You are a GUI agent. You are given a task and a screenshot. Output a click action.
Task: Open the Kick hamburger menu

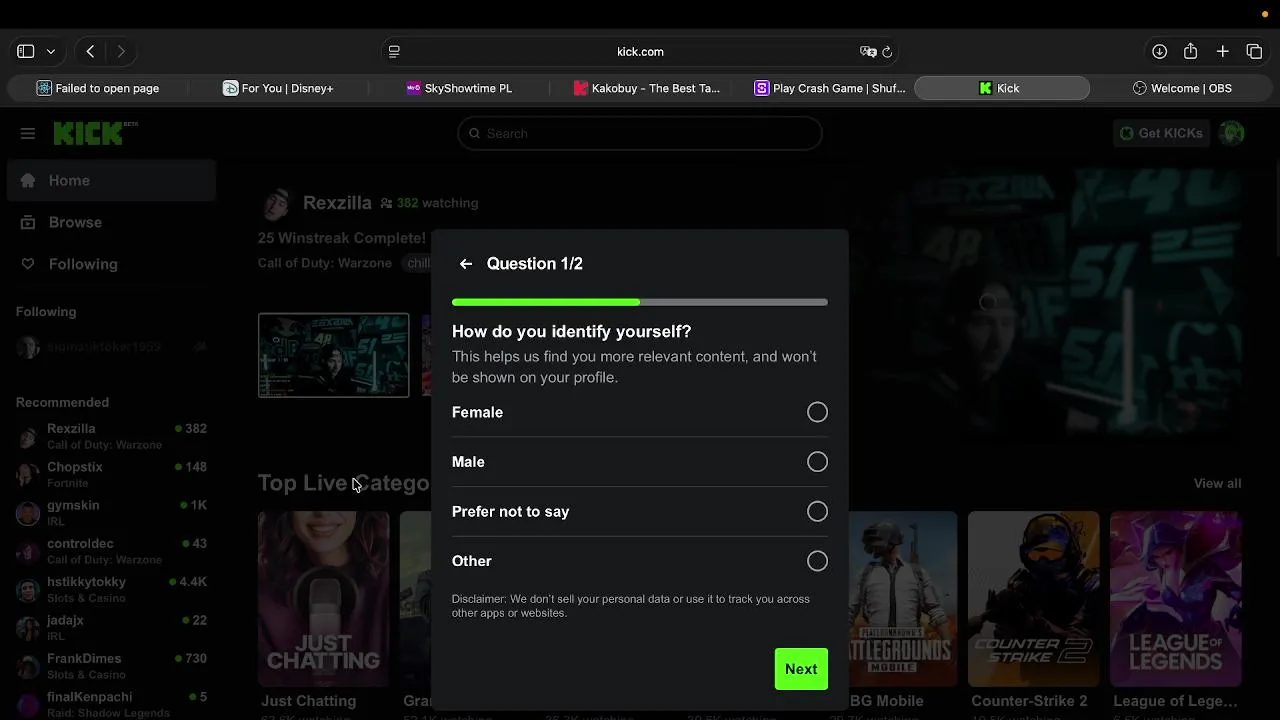pos(28,133)
